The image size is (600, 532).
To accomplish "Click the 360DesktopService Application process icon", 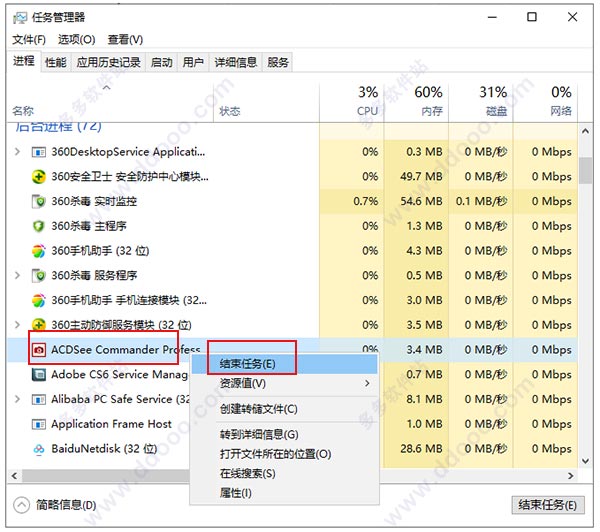I will click(x=39, y=152).
